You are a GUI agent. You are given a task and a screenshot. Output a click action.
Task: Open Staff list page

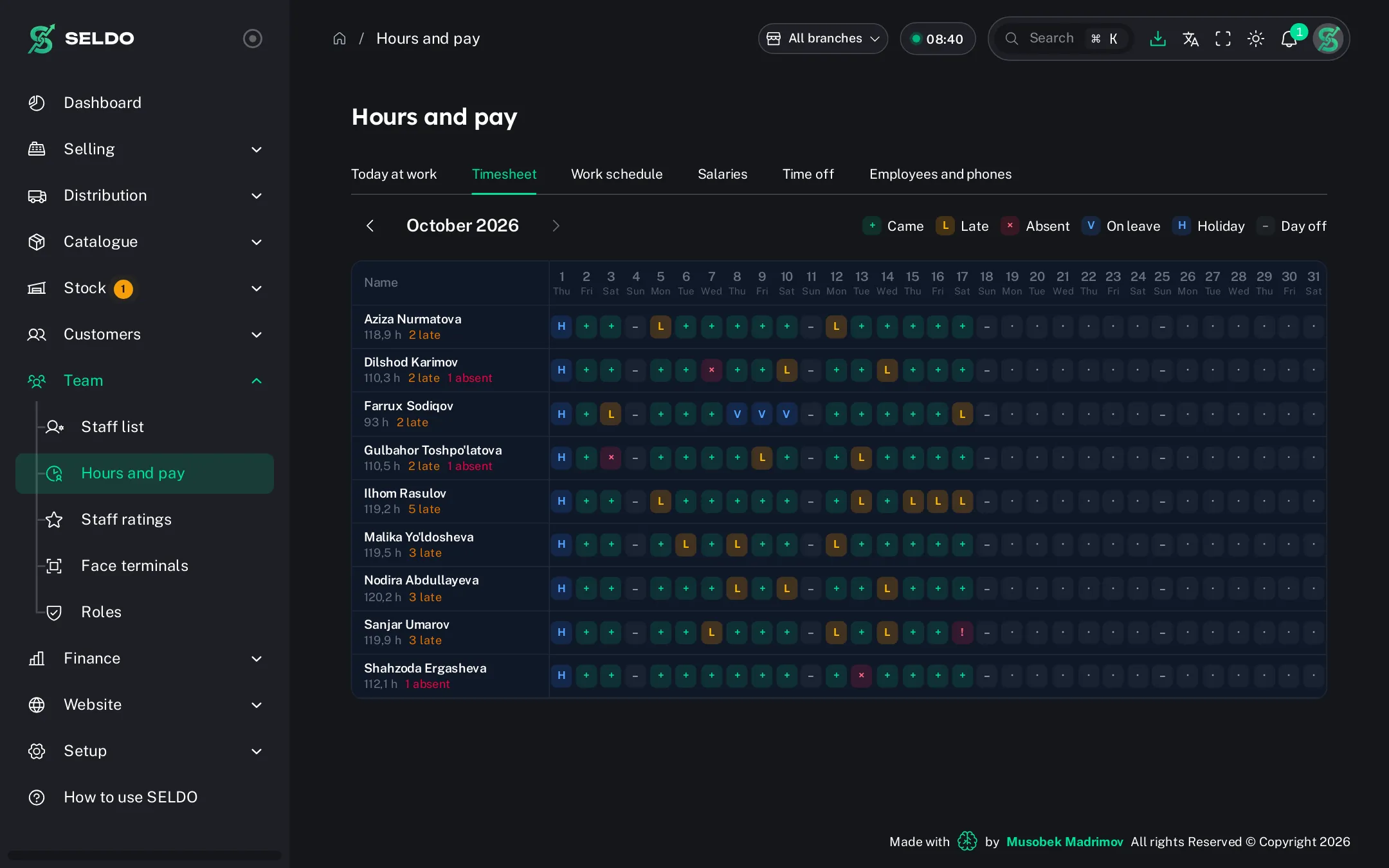[x=145, y=427]
